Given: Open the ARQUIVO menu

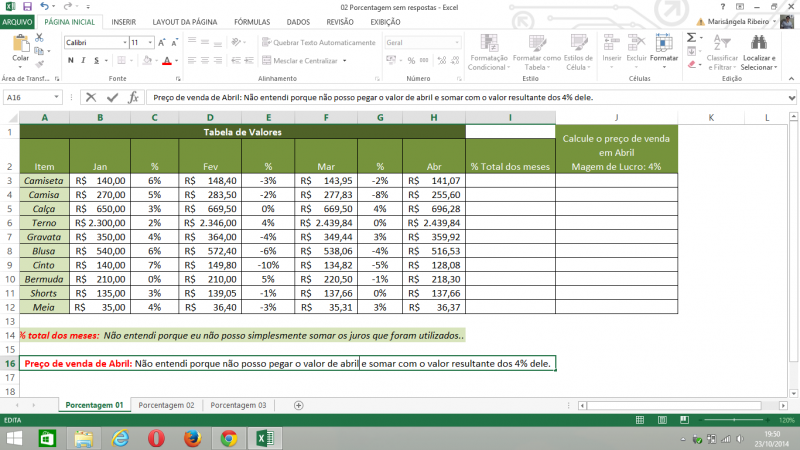Looking at the screenshot, I should 17,22.
